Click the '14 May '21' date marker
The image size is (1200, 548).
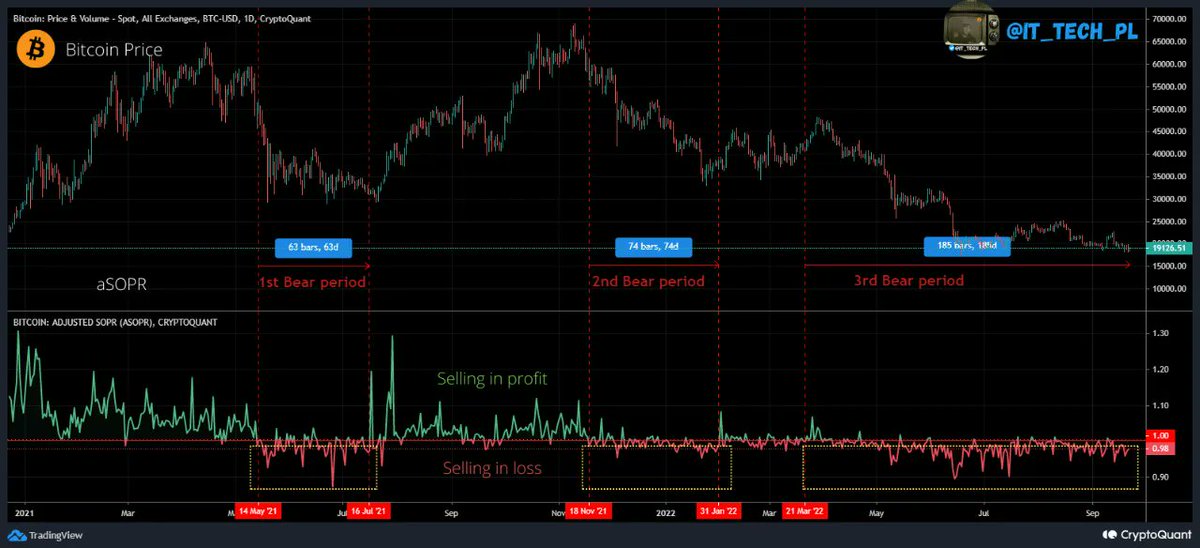[x=258, y=511]
